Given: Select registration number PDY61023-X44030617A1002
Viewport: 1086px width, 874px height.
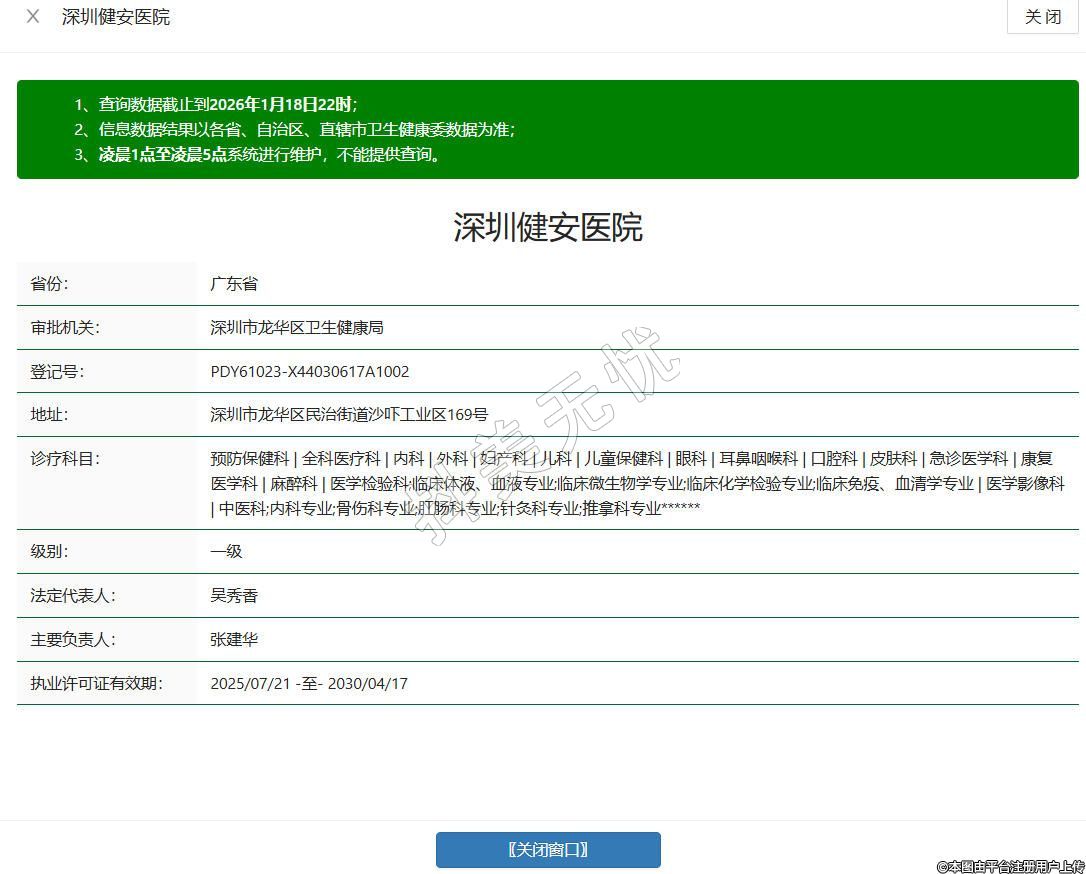Looking at the screenshot, I should (x=310, y=372).
